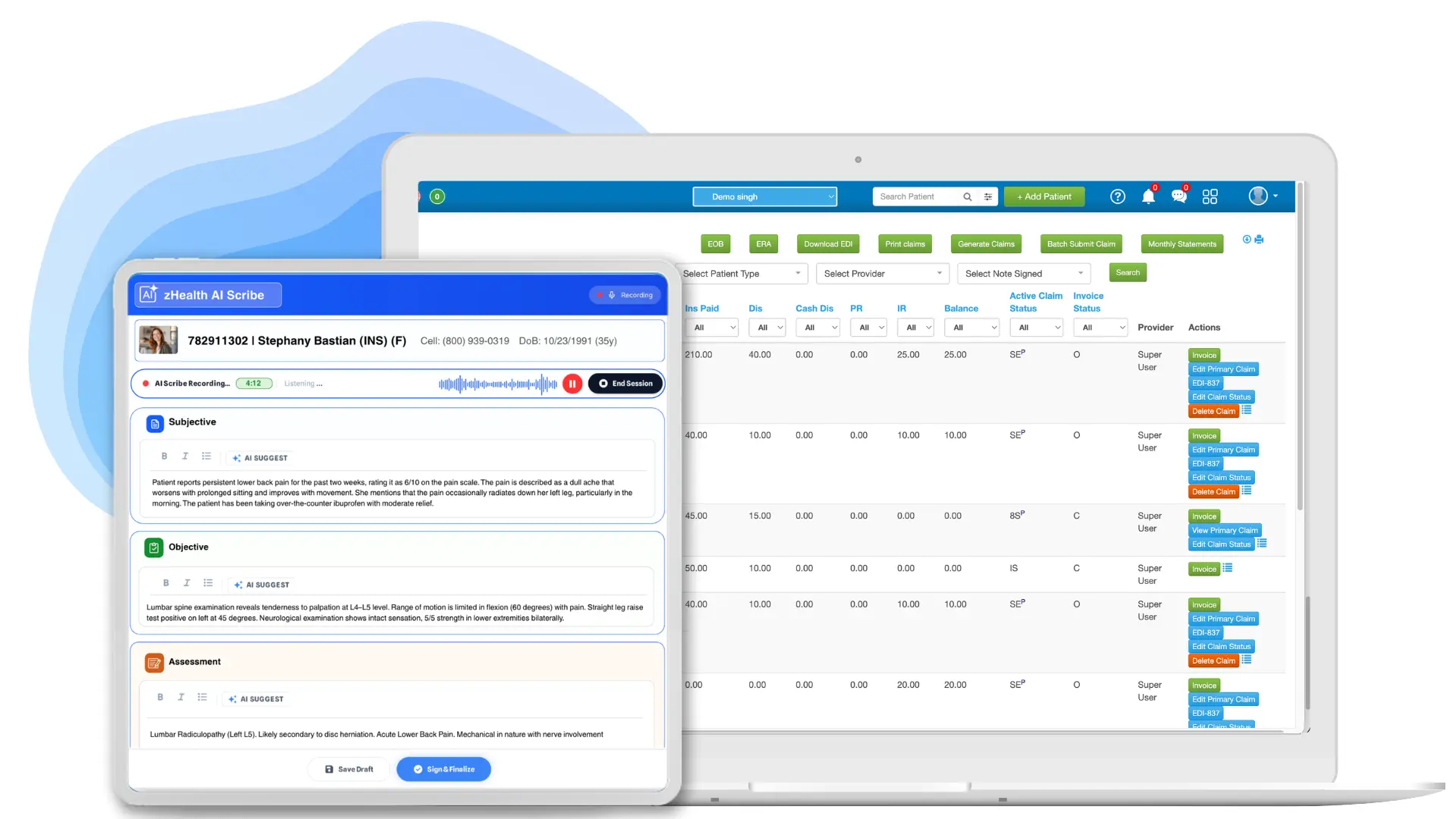Image resolution: width=1456 pixels, height=819 pixels.
Task: Open Select Patient Type dropdown
Action: click(742, 274)
